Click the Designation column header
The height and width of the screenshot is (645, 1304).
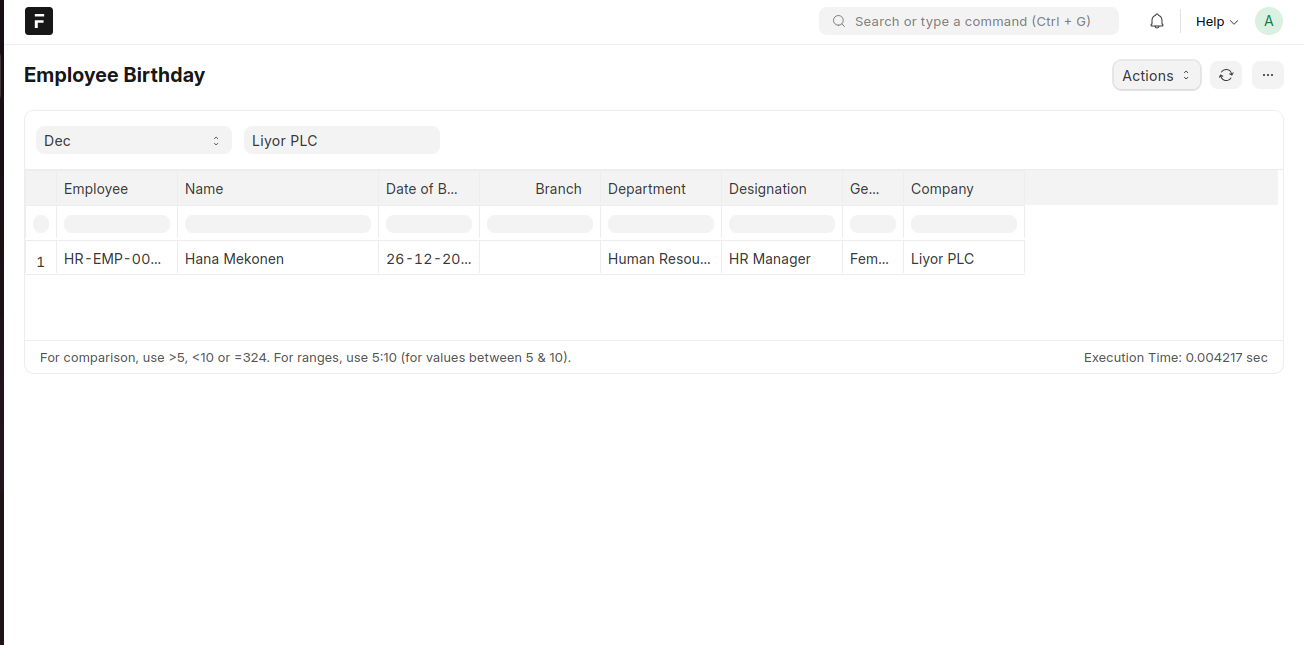tap(767, 189)
